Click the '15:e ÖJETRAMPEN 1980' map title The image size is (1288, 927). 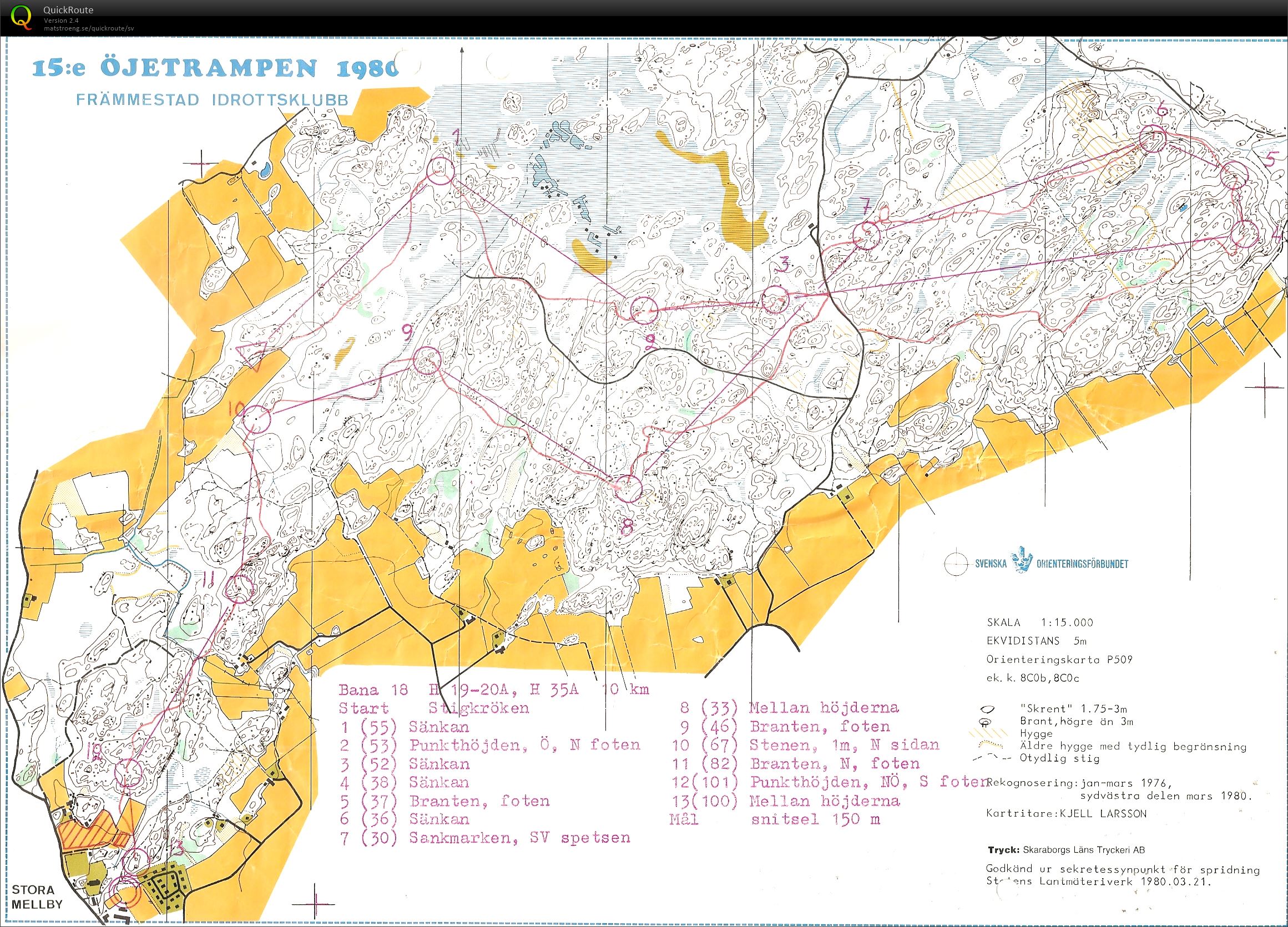(x=216, y=68)
